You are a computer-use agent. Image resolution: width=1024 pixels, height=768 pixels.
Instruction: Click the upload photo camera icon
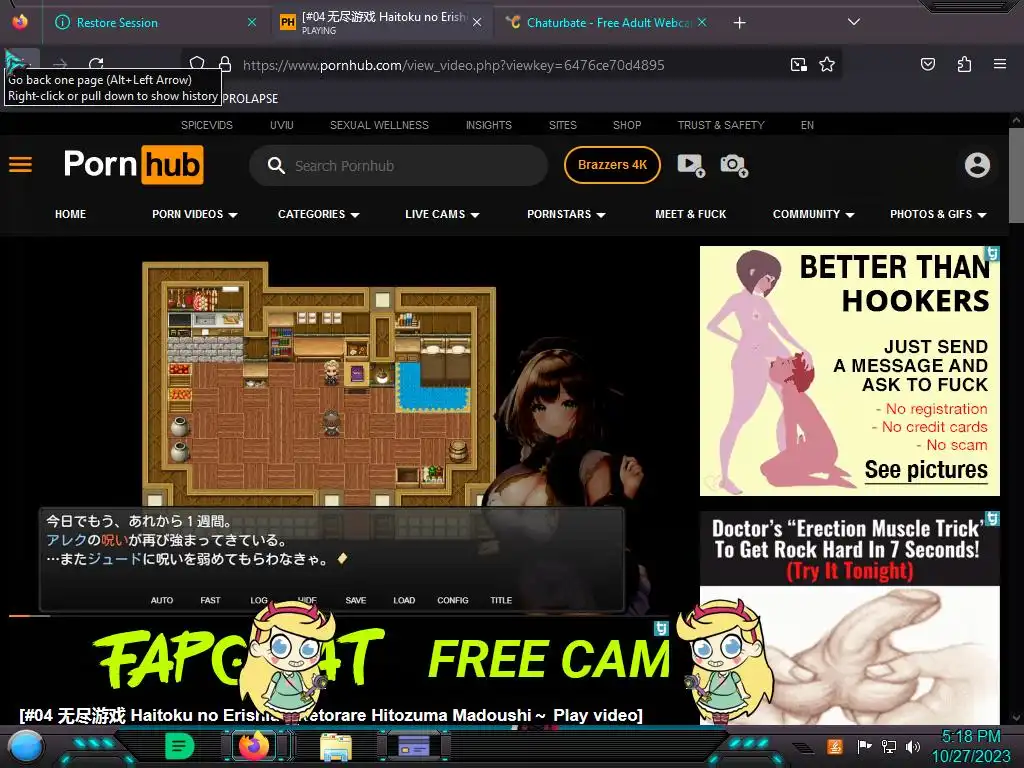coord(733,165)
